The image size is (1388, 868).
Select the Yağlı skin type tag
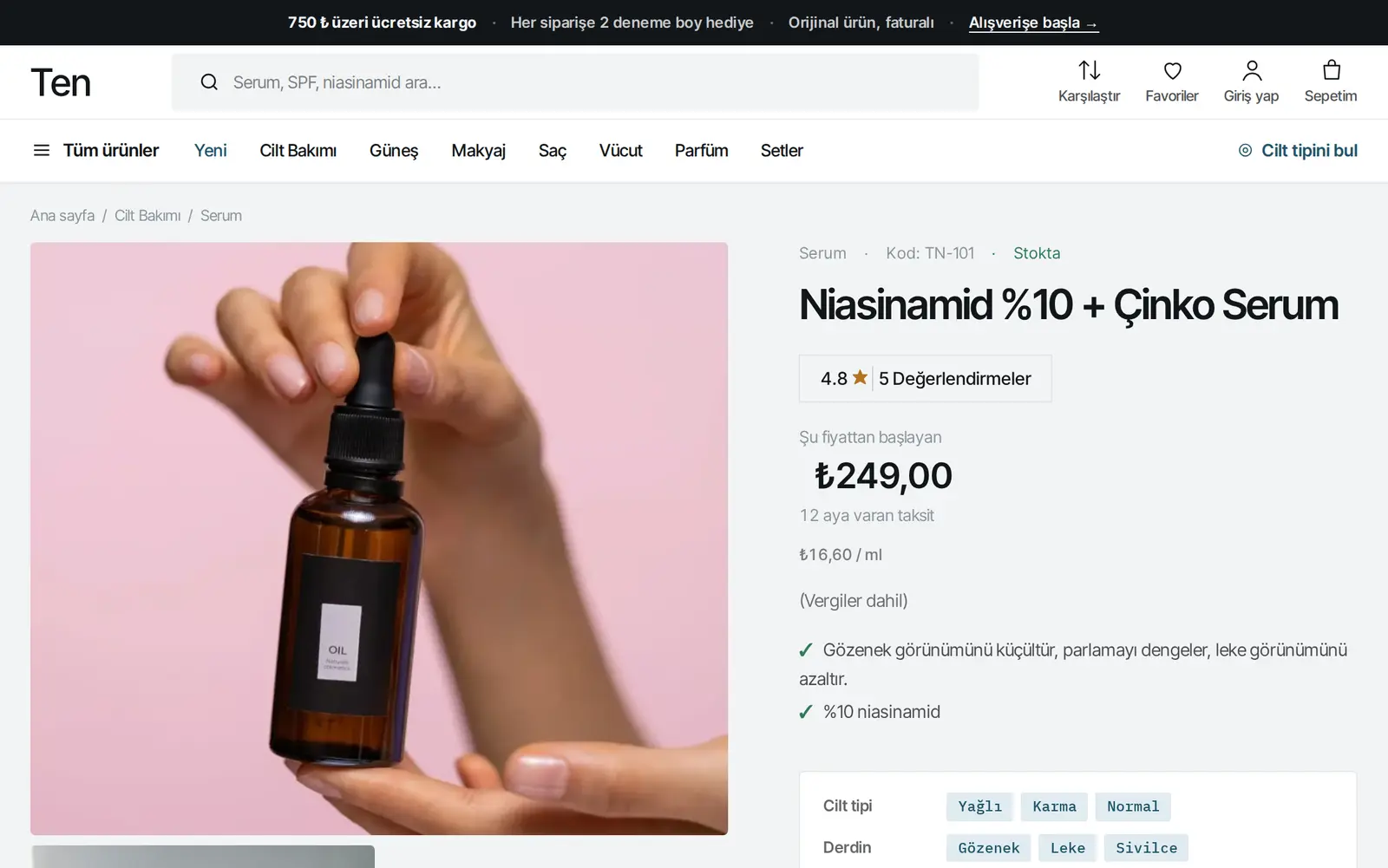pos(979,806)
